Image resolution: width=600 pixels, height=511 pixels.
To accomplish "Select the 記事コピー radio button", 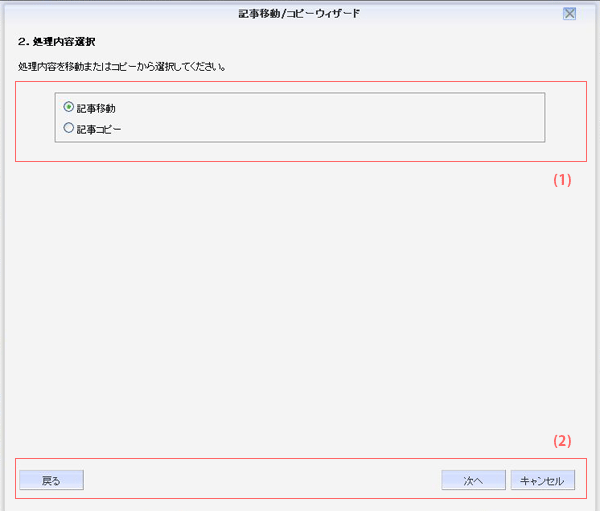I will coord(68,128).
